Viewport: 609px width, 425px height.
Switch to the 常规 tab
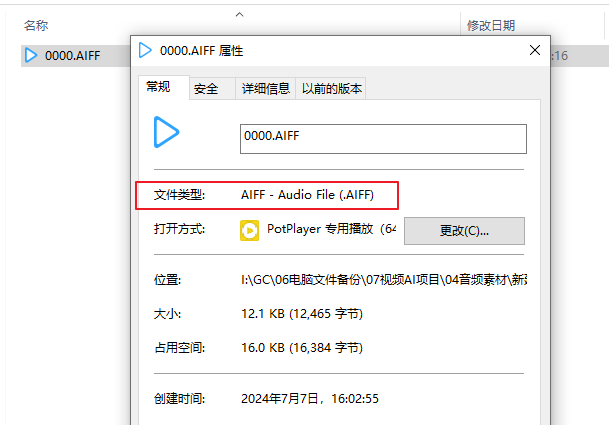tap(159, 88)
